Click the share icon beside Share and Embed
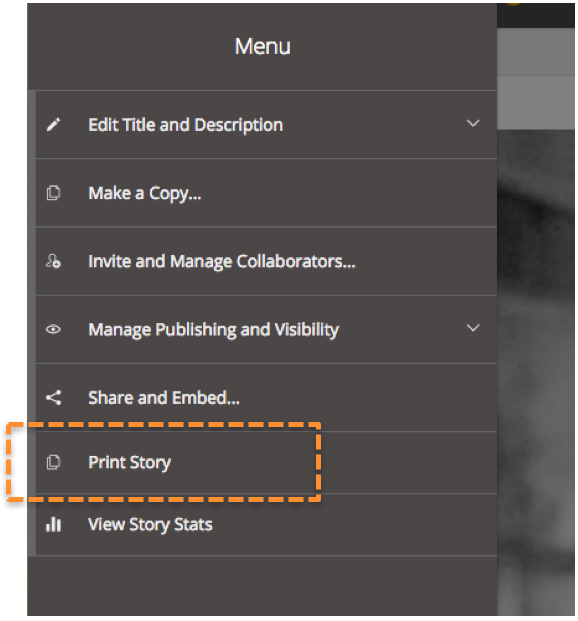 tap(53, 398)
